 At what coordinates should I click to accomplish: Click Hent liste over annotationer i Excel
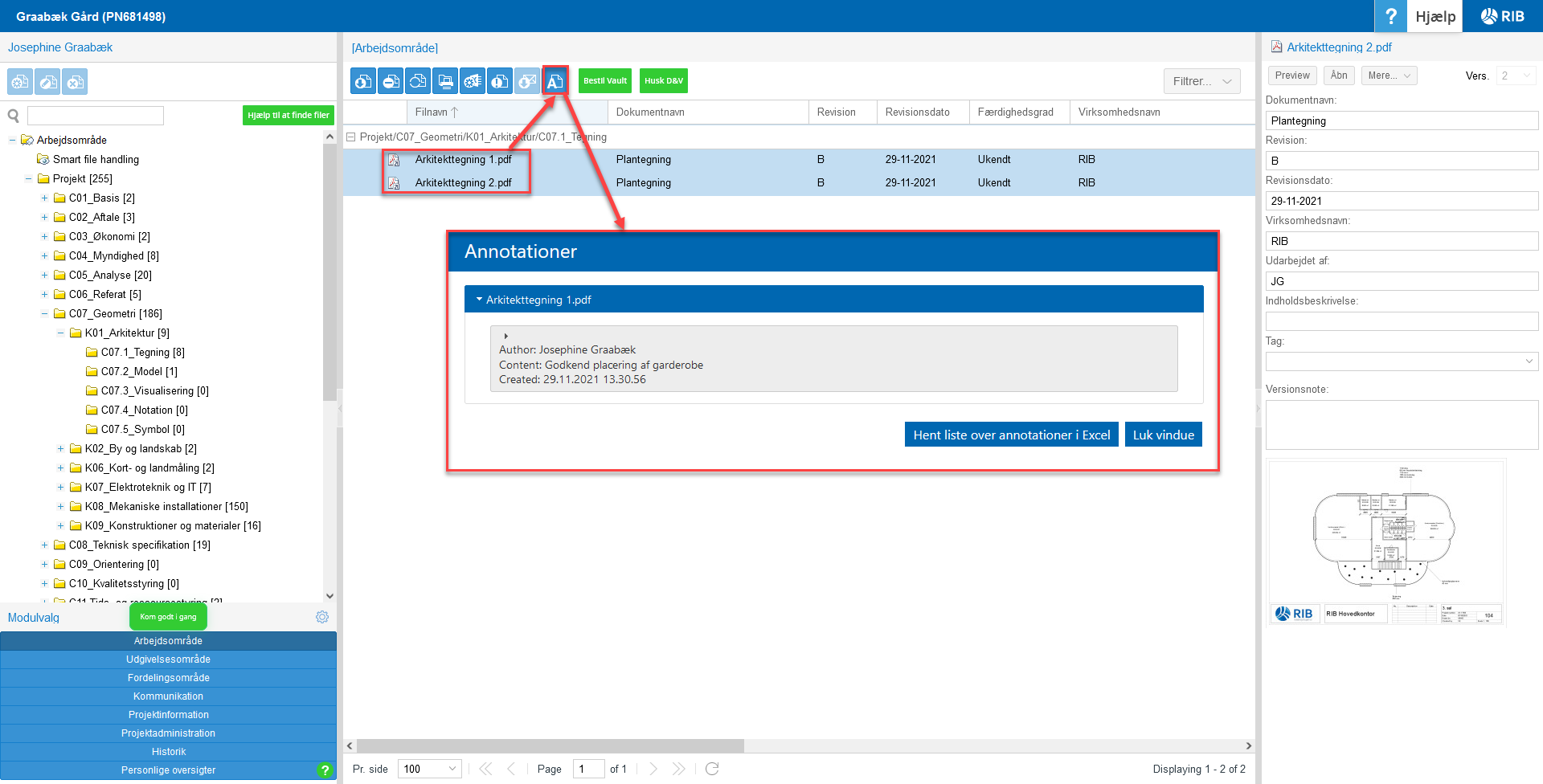1011,435
